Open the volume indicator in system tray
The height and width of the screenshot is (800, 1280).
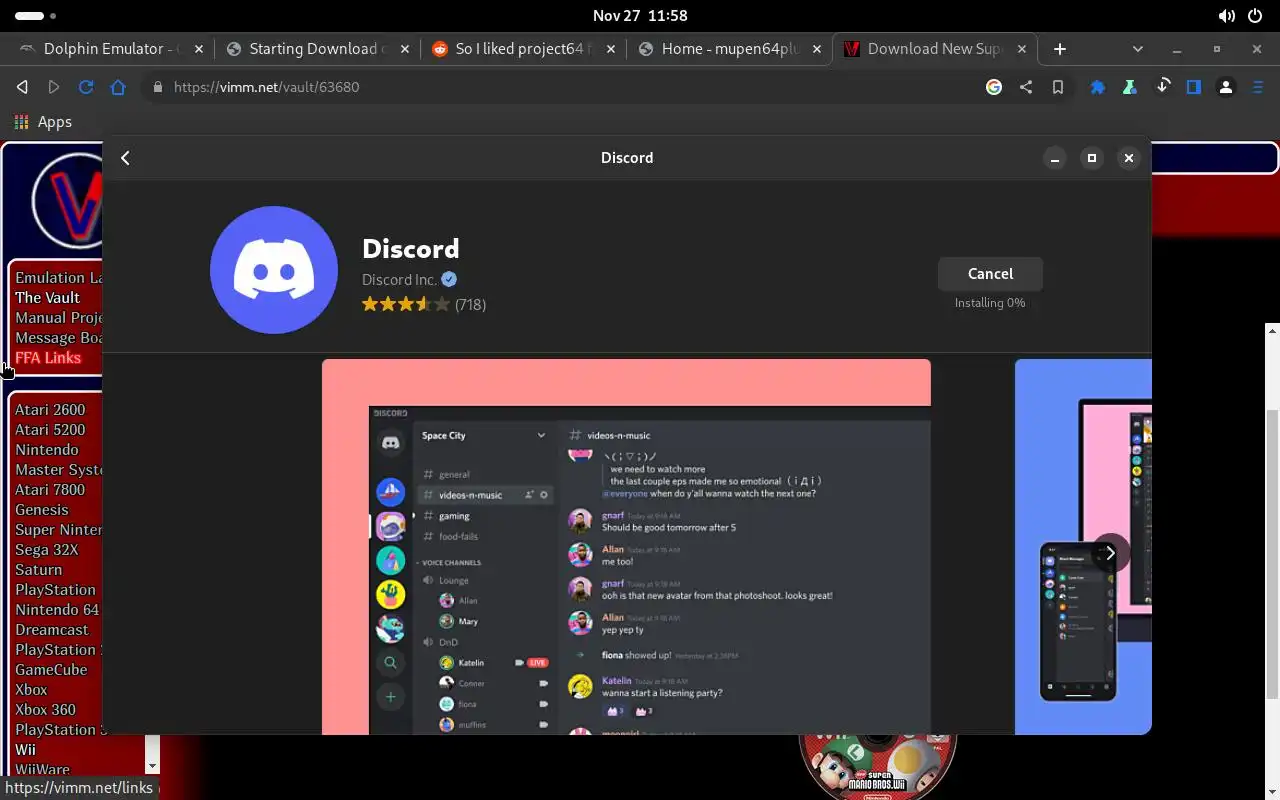tap(1226, 16)
